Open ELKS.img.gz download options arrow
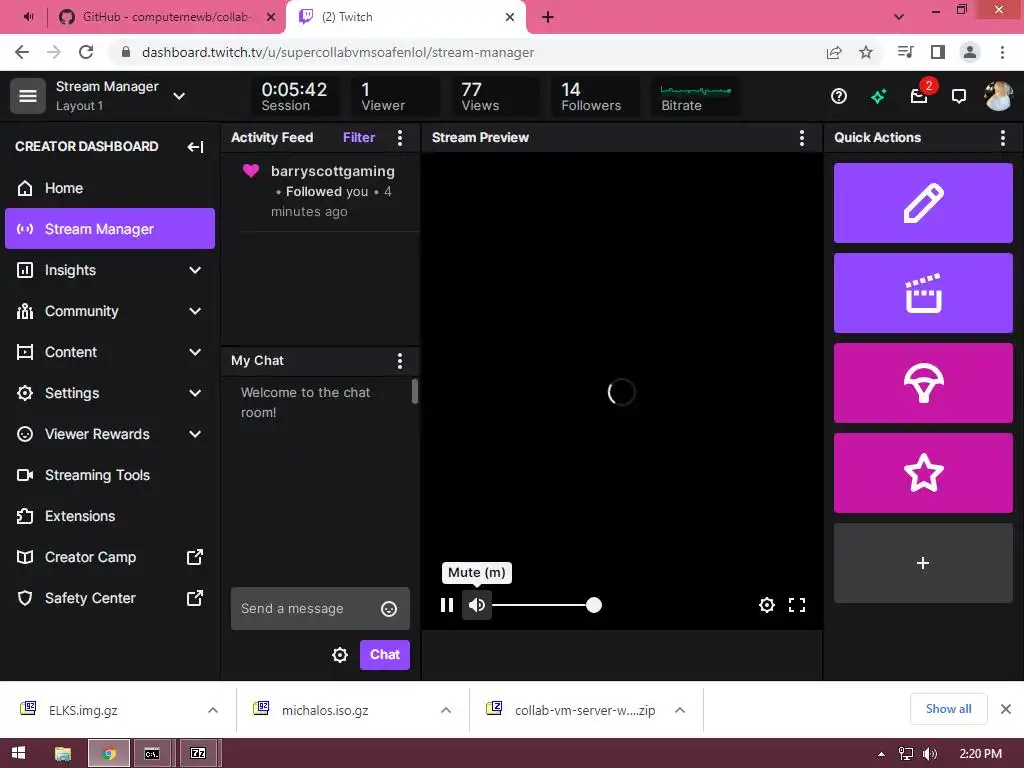This screenshot has height=768, width=1024. pos(213,711)
